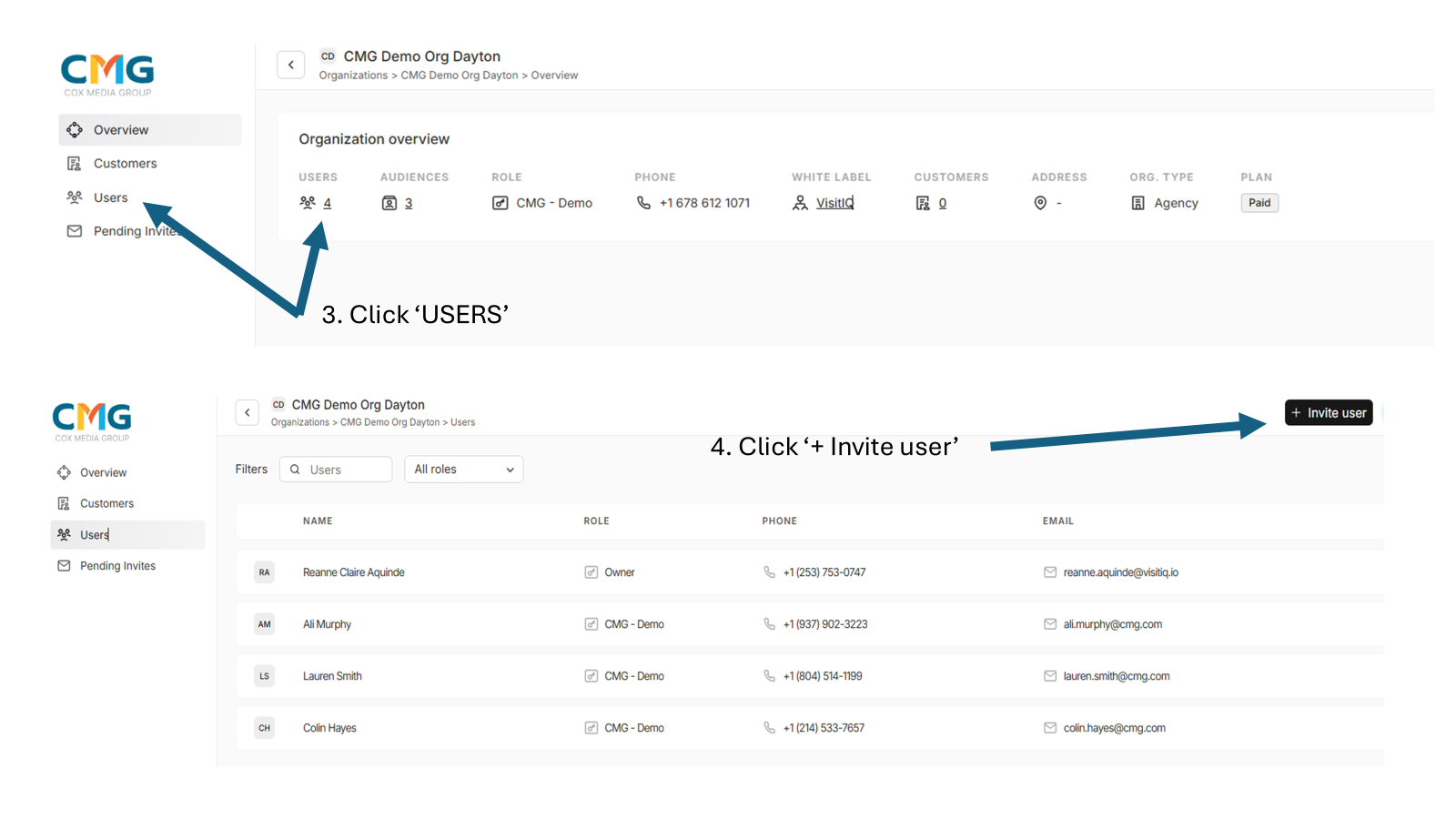Select the name Ali Murphy
1456x819 pixels.
click(x=327, y=624)
